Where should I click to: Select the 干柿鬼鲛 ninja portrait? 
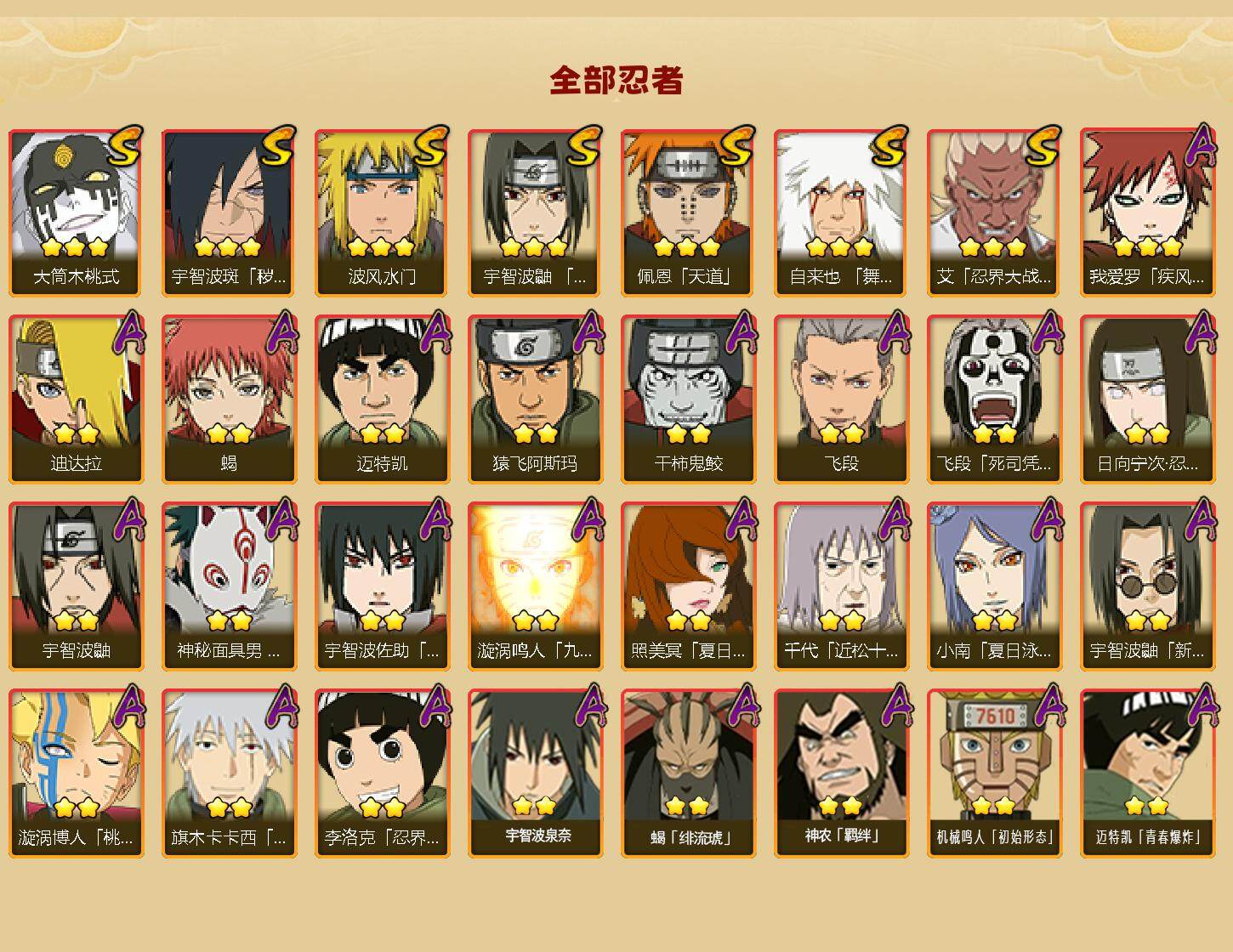tap(689, 399)
